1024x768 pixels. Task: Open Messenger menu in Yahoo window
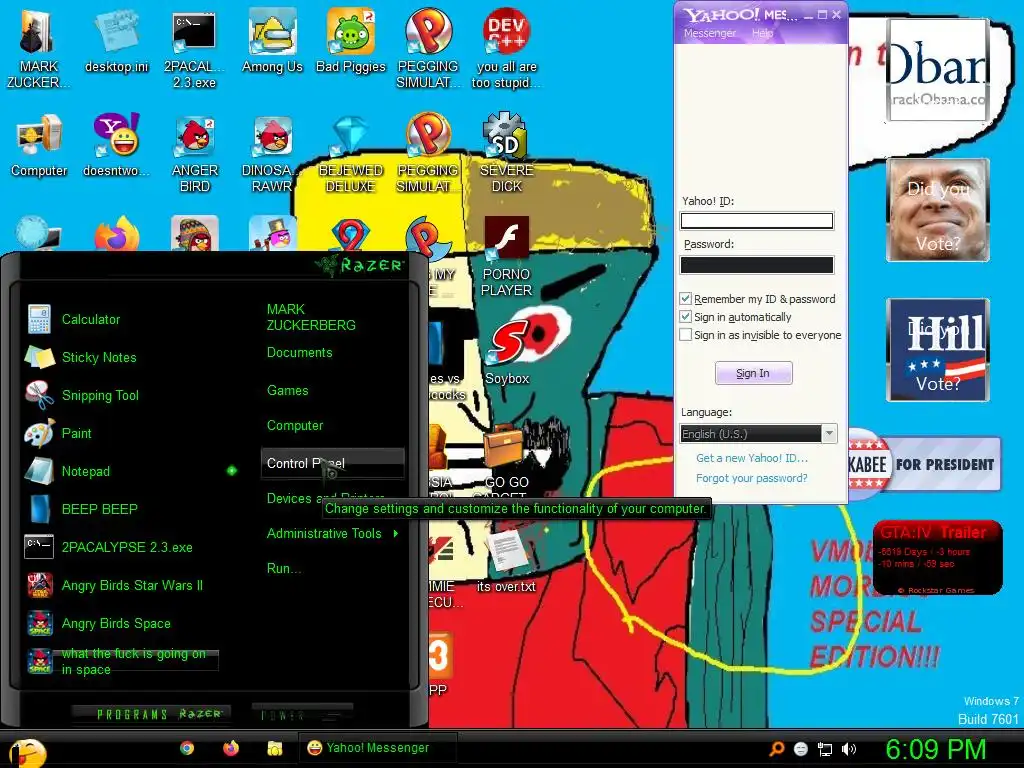click(x=710, y=33)
